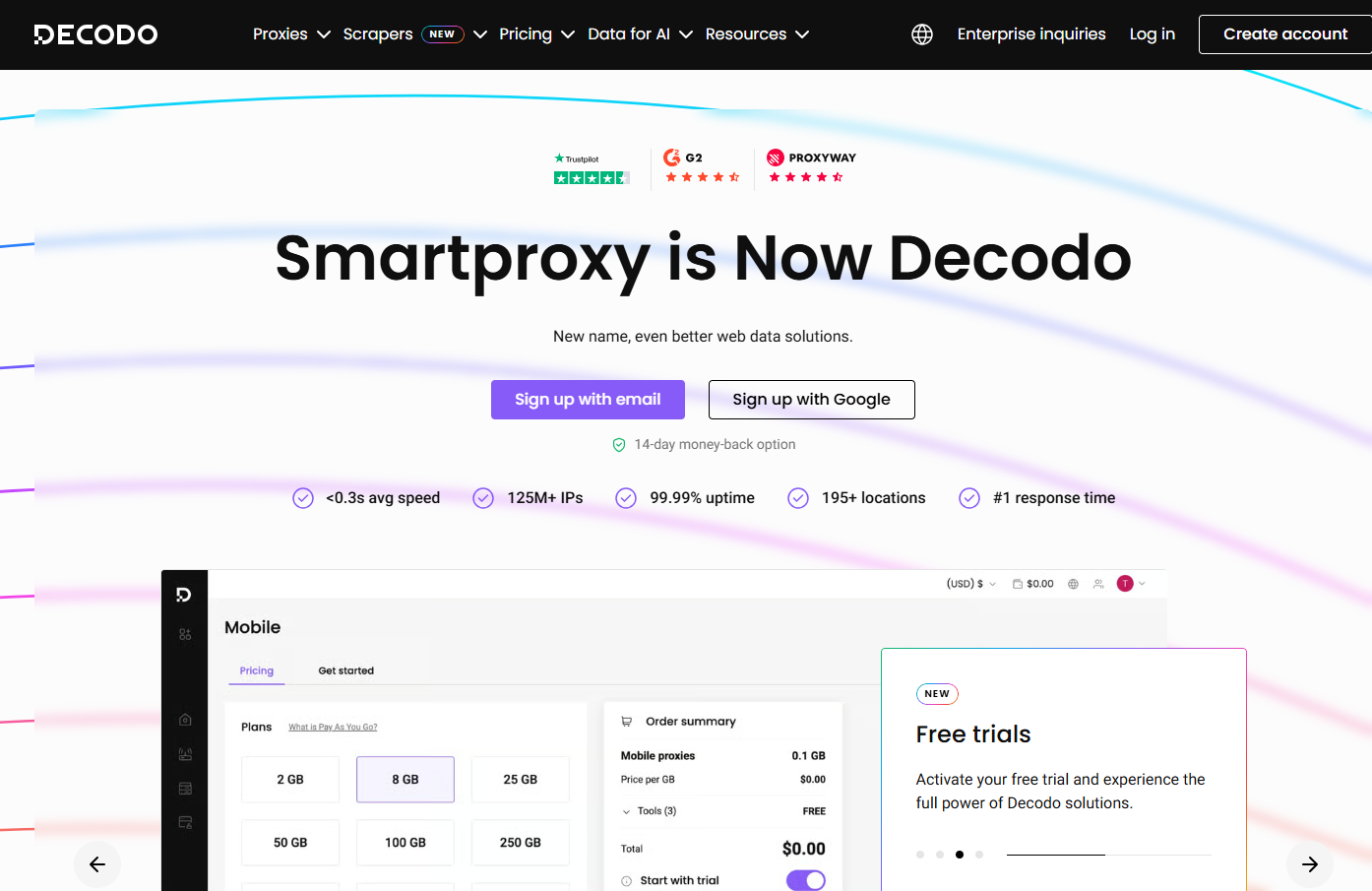The height and width of the screenshot is (891, 1372).
Task: Click the Proxyway rating badge
Action: point(812,166)
